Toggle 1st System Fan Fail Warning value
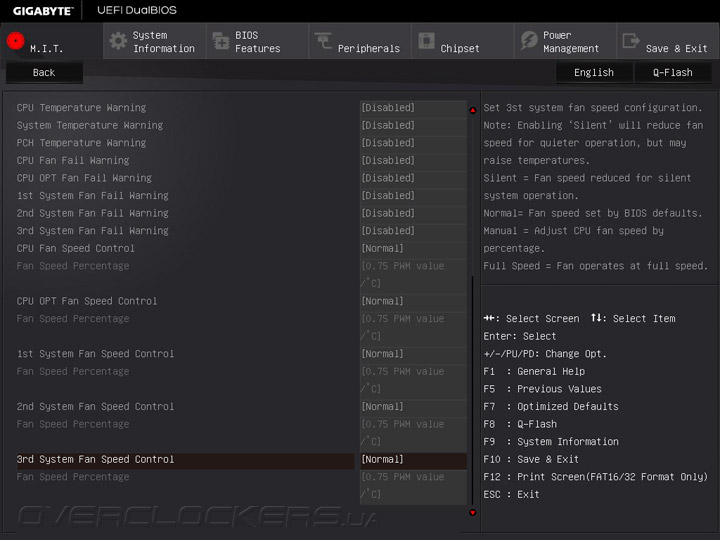This screenshot has height=540, width=720. pos(413,196)
